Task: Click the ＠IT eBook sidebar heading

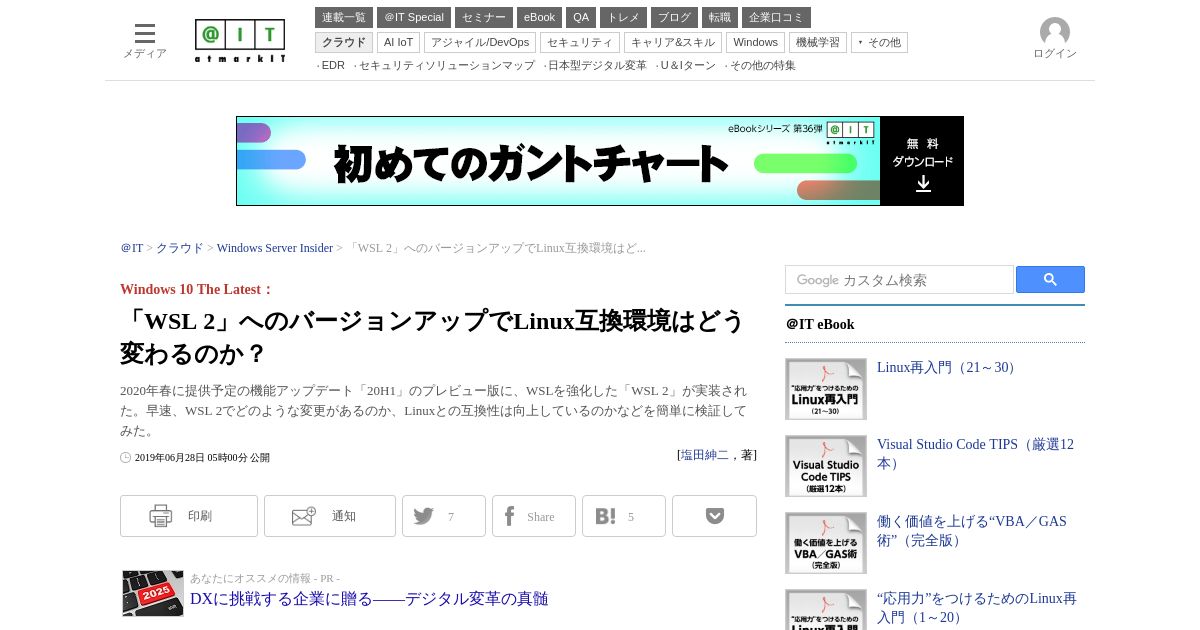Action: [820, 324]
